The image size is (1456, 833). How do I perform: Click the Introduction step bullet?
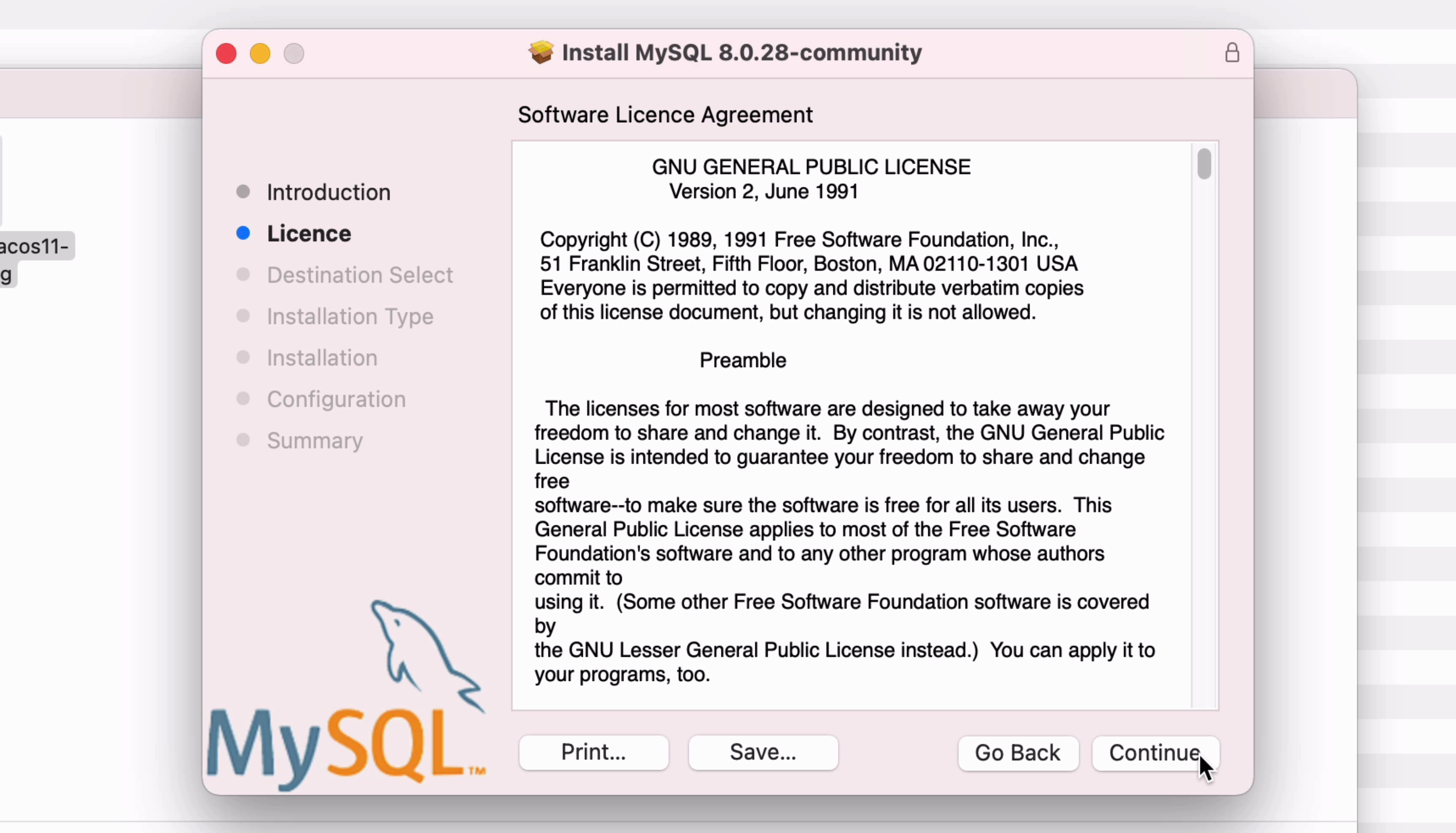pyautogui.click(x=243, y=192)
